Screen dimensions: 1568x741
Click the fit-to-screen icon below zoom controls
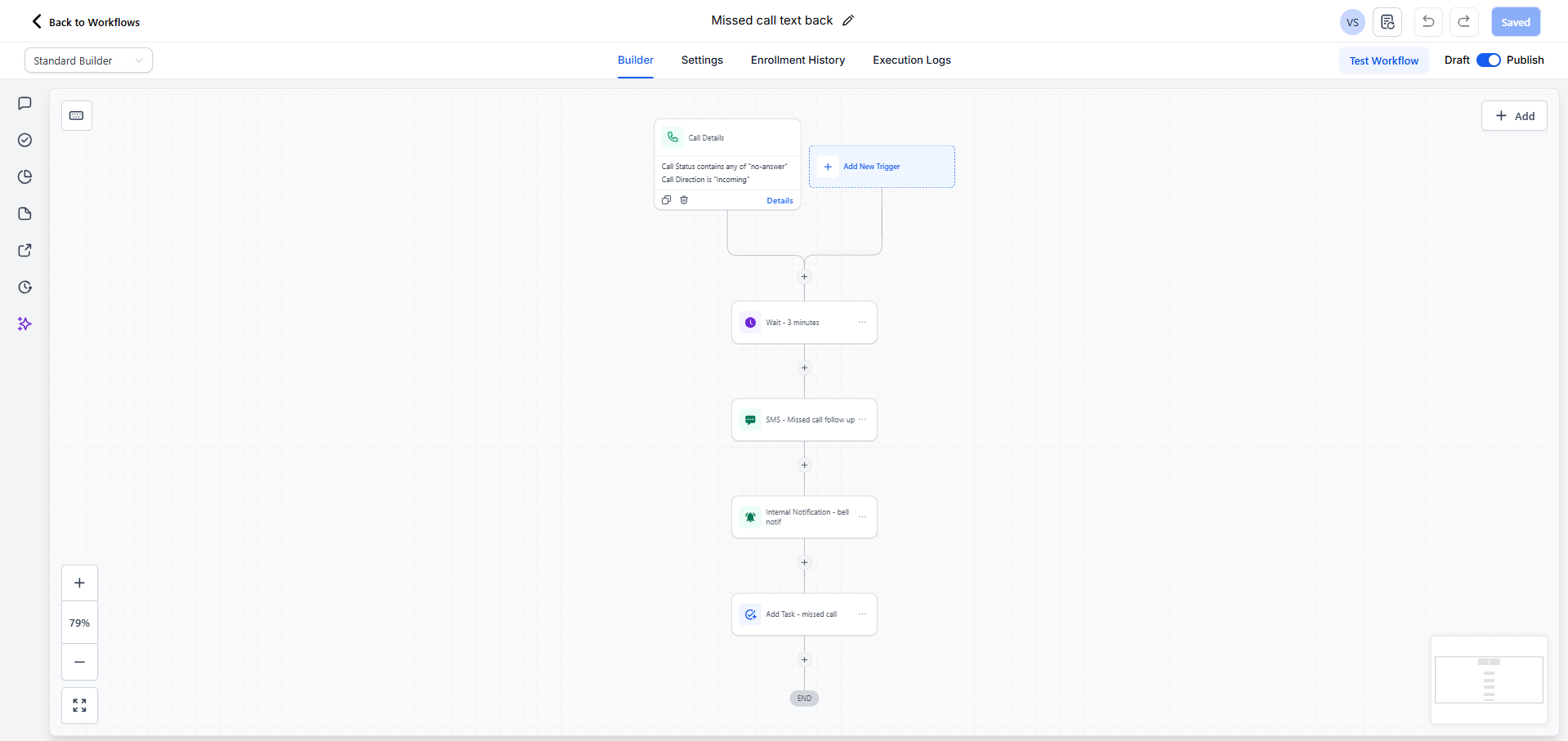(x=79, y=705)
